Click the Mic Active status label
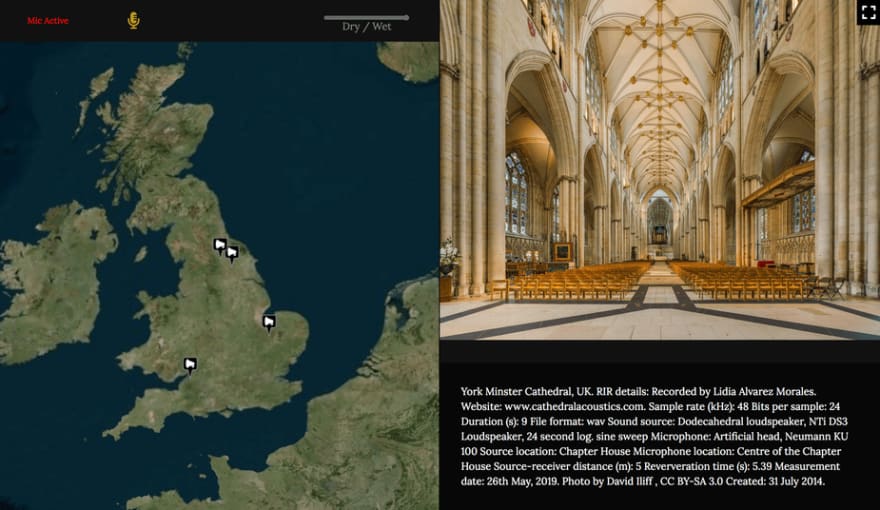Screen dimensions: 880x510 [48, 21]
